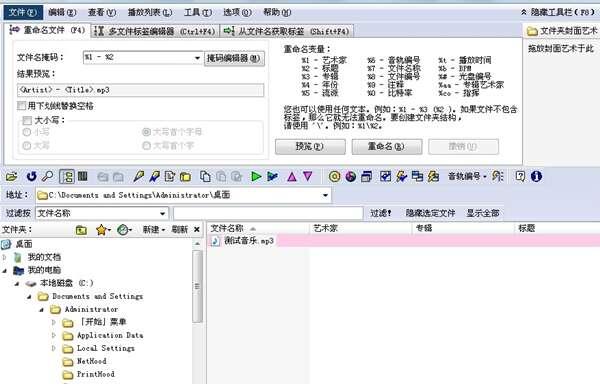Click the stacked windows toolbar icon

click(x=367, y=176)
